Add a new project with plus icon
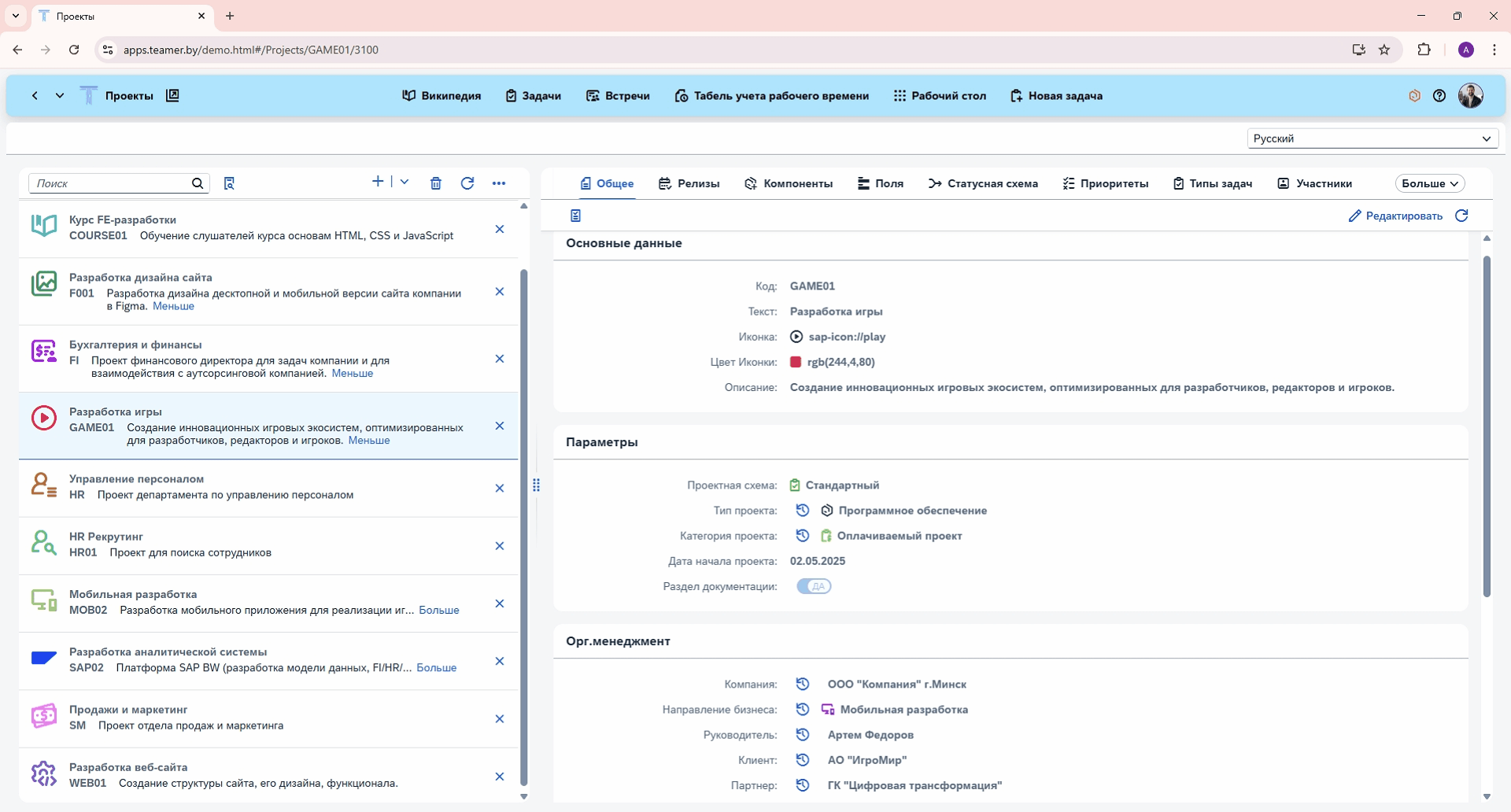The height and width of the screenshot is (812, 1511). 378,182
